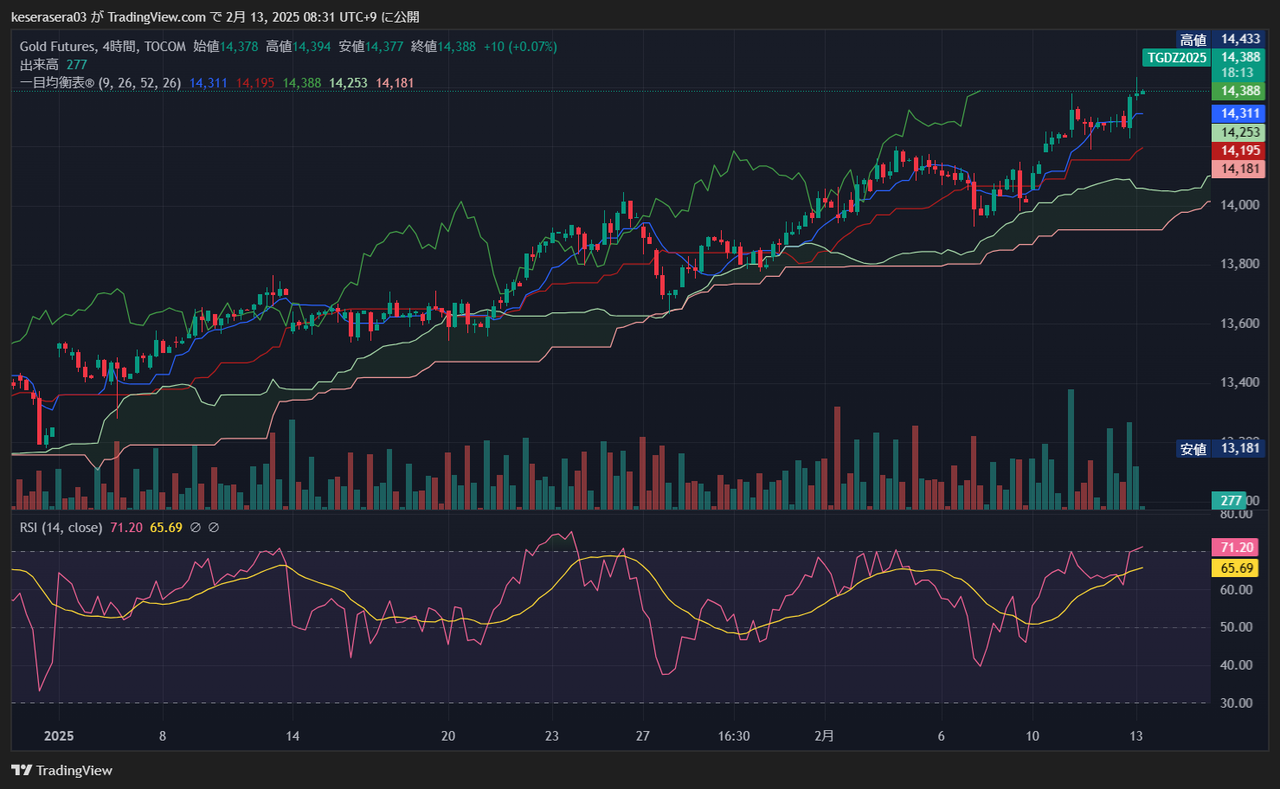This screenshot has height=789, width=1280.
Task: Click the pink 71.20 RSI axis label
Action: (1233, 547)
